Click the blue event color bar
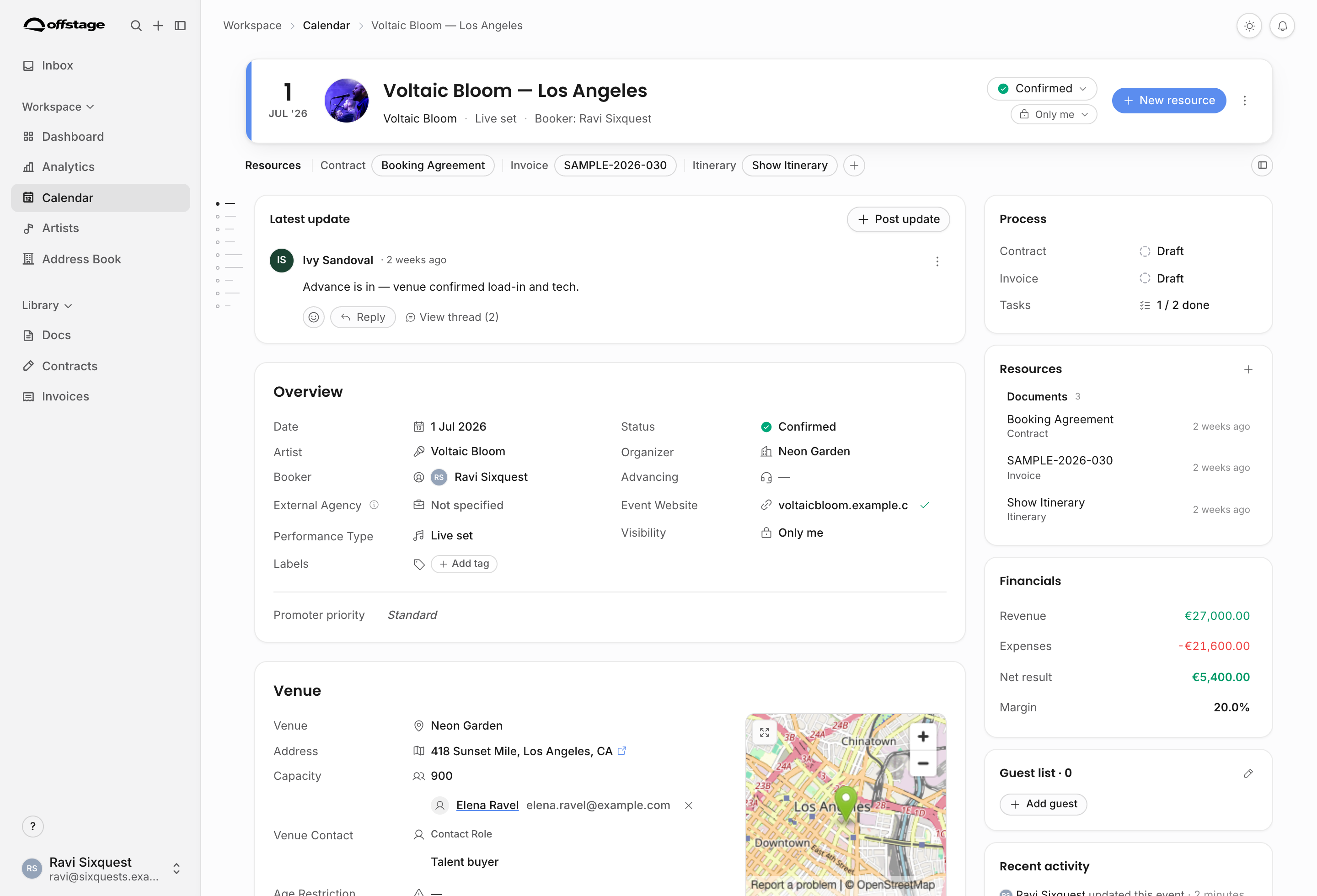Image resolution: width=1317 pixels, height=896 pixels. [x=248, y=101]
